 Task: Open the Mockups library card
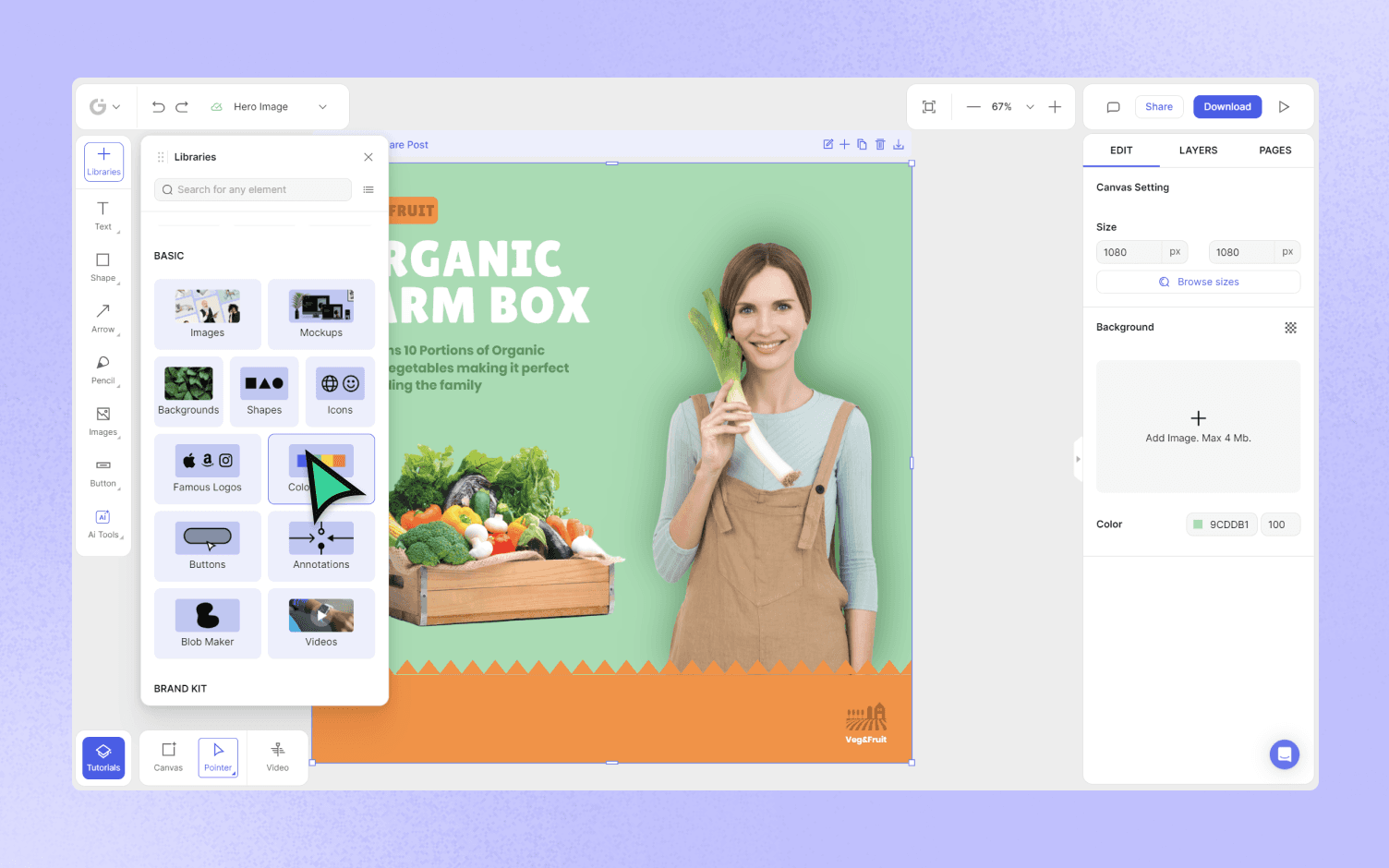[321, 314]
